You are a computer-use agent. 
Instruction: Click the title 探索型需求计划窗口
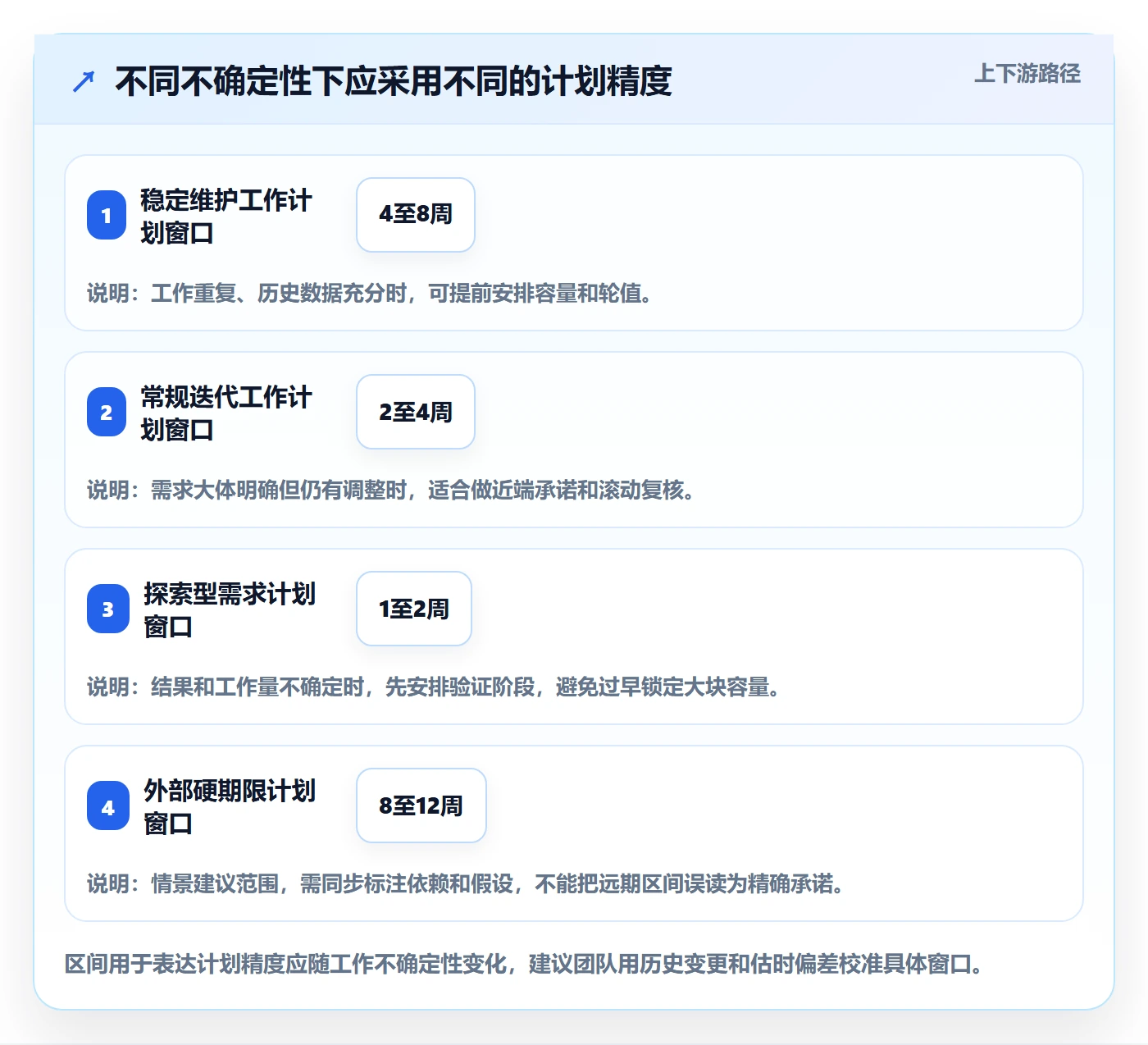tap(230, 609)
